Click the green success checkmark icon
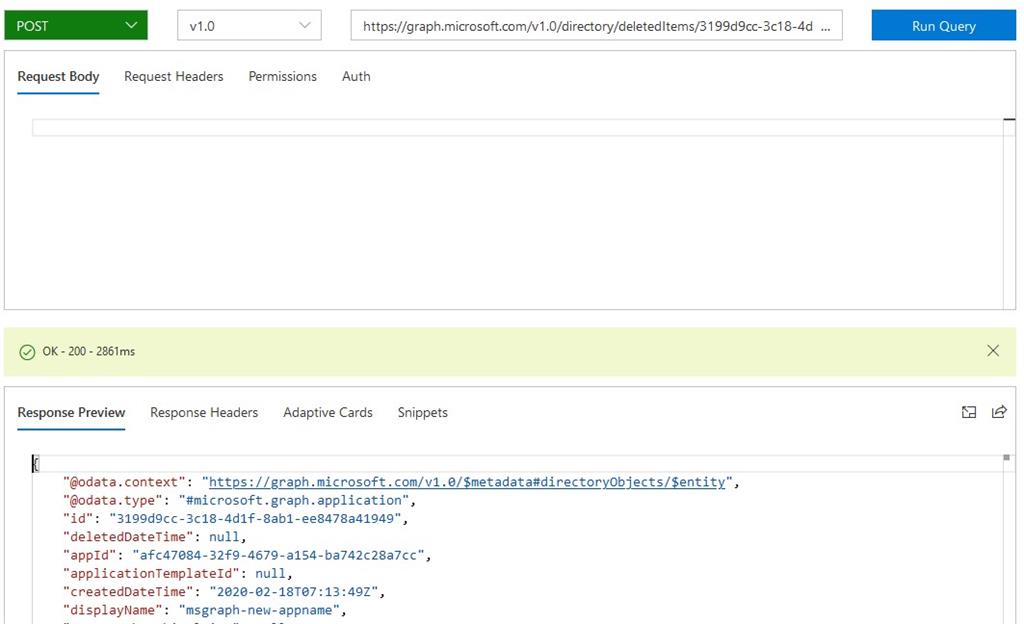Screen dimensions: 1024x624 (x=25, y=351)
